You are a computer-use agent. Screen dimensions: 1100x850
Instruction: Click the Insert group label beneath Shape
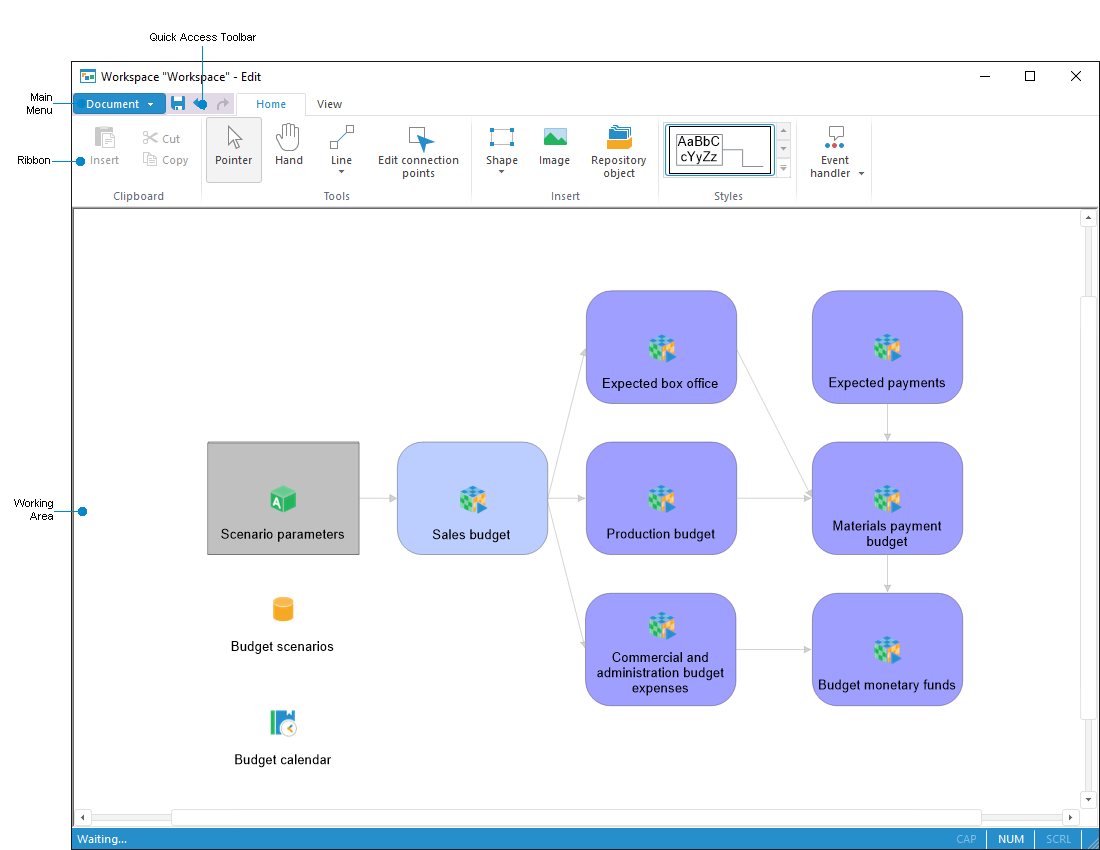coord(565,196)
